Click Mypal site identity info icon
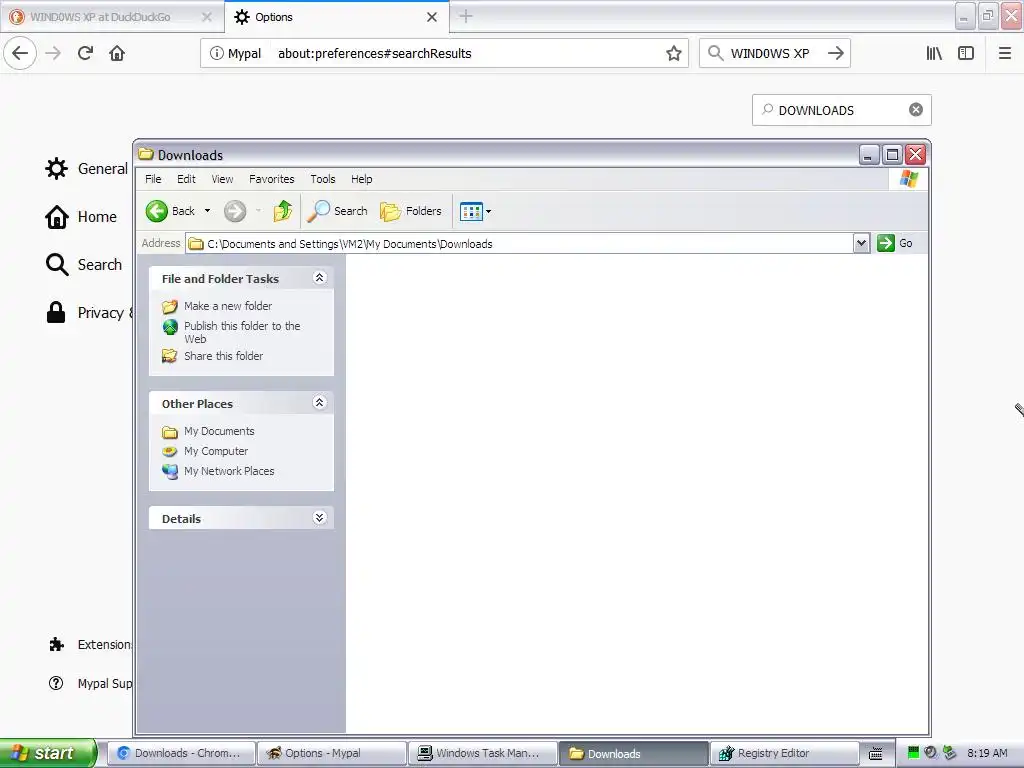The height and width of the screenshot is (768, 1024). tap(217, 53)
